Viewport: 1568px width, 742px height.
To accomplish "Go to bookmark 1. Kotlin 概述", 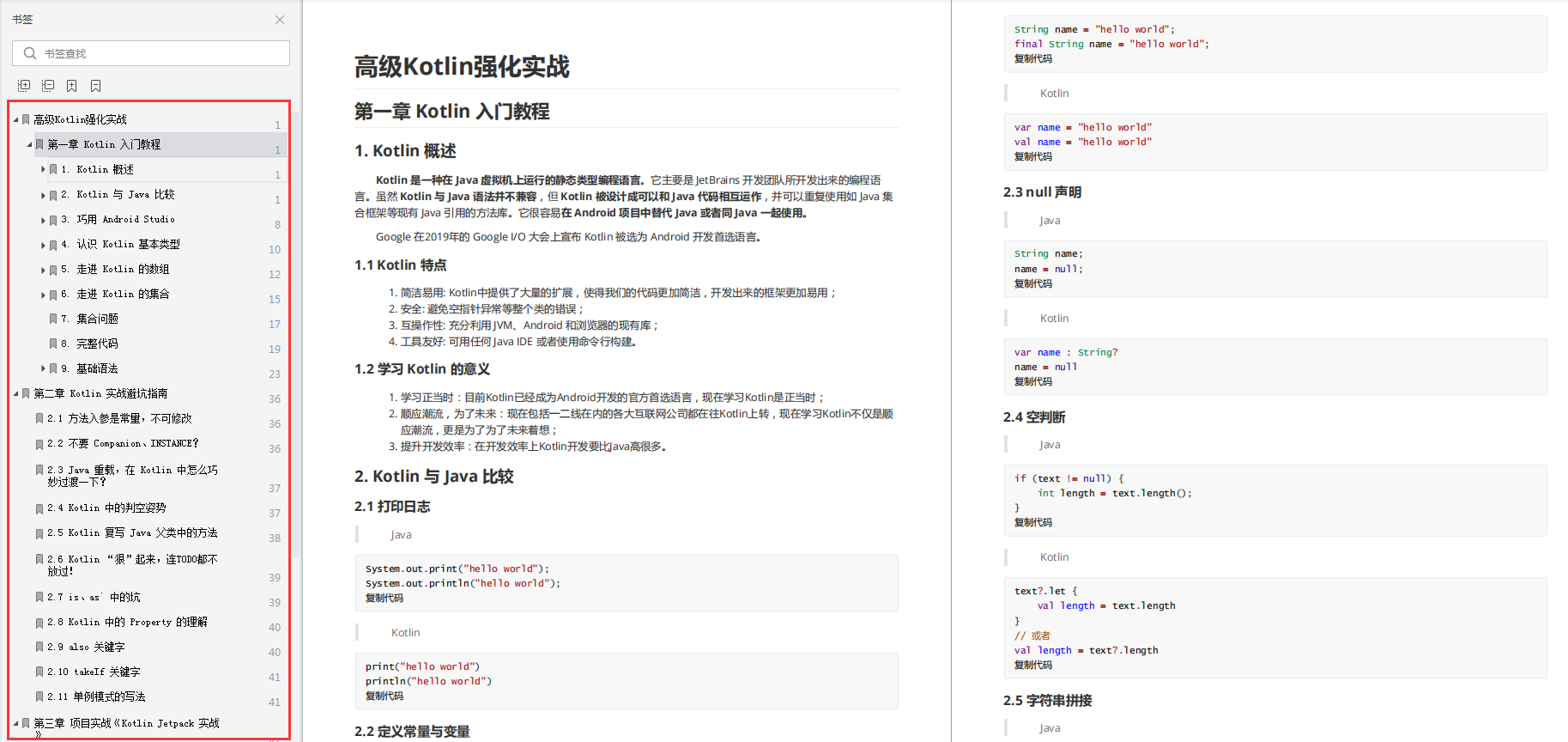I will (97, 169).
